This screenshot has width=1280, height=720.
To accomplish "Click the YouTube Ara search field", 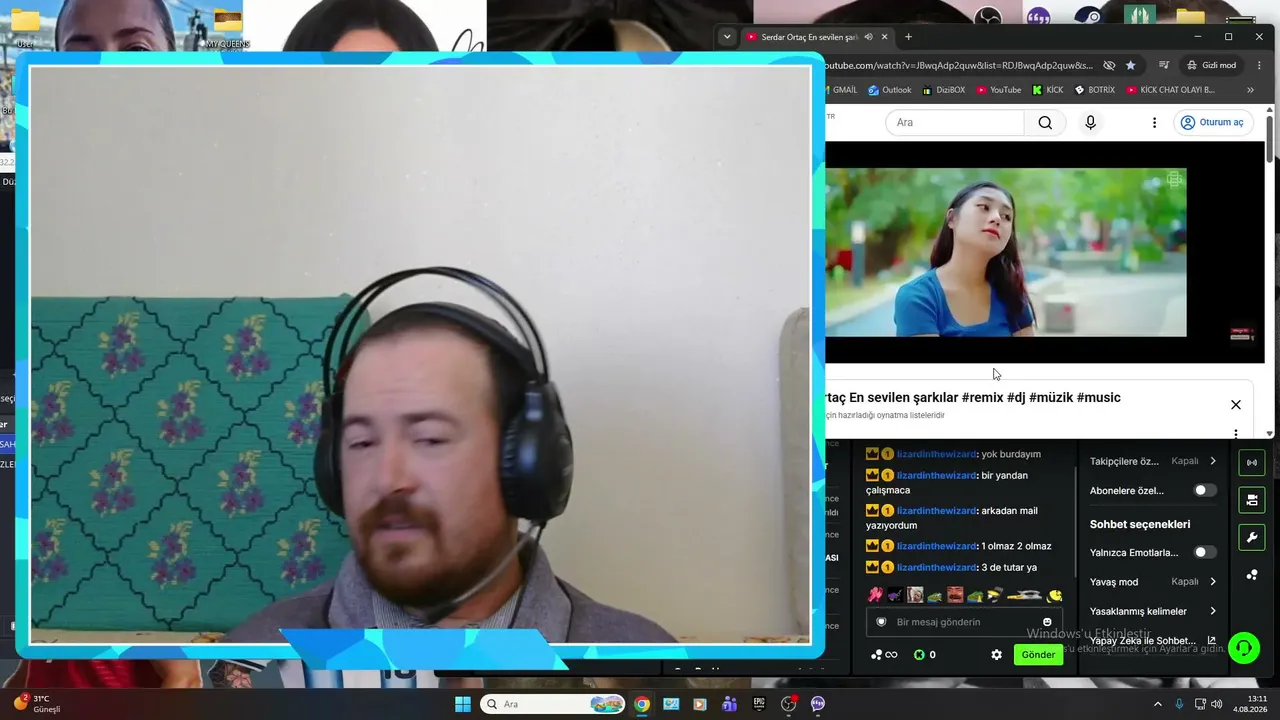I will tap(955, 122).
